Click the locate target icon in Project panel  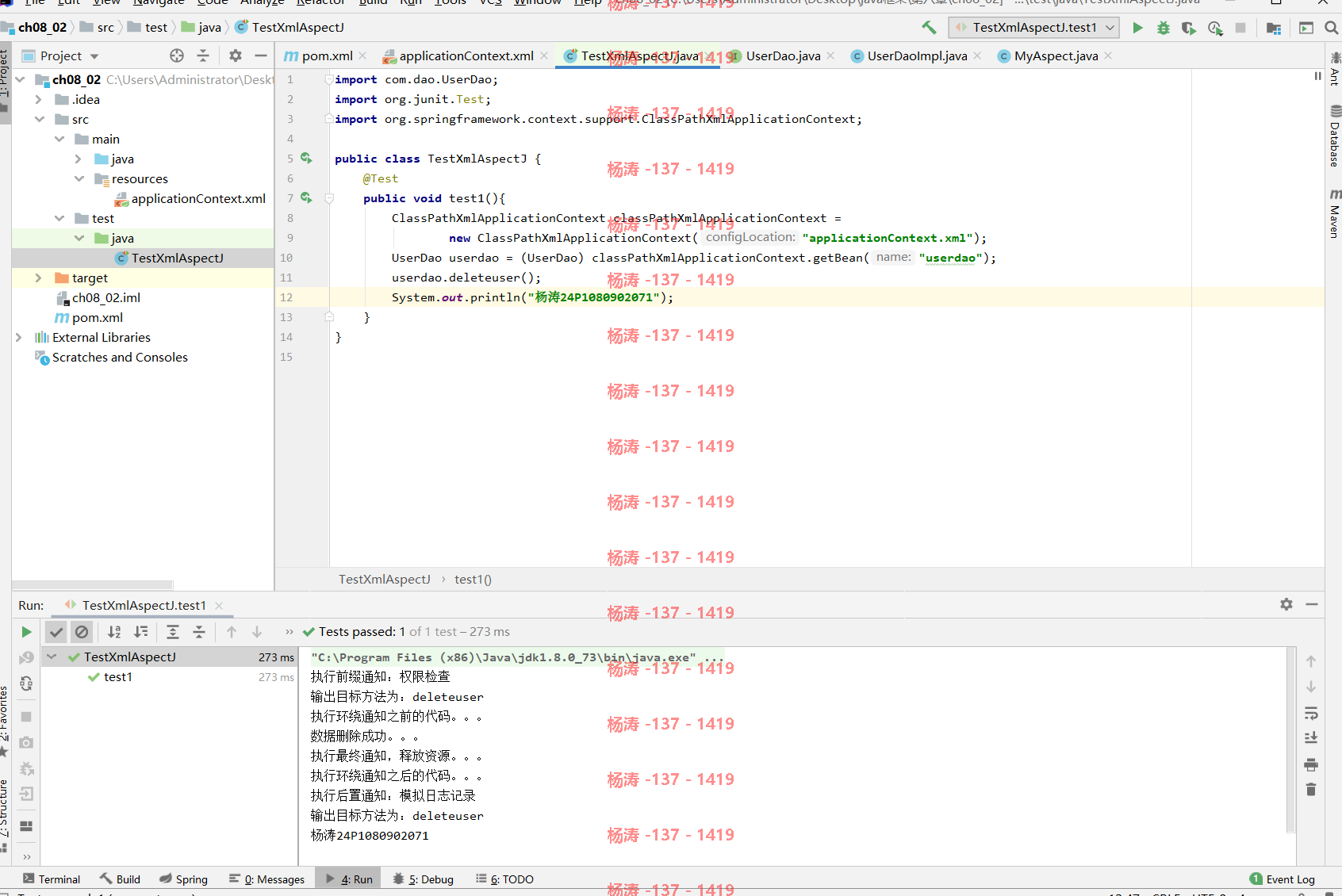click(x=177, y=56)
